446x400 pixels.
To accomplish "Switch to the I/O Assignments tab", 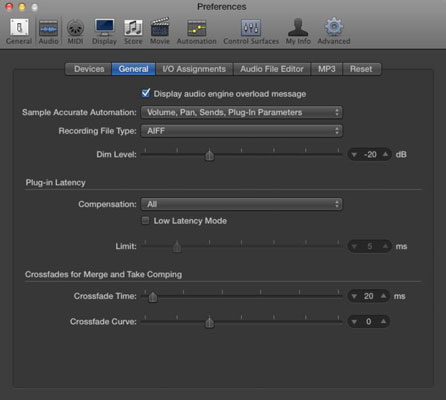I will pyautogui.click(x=194, y=69).
